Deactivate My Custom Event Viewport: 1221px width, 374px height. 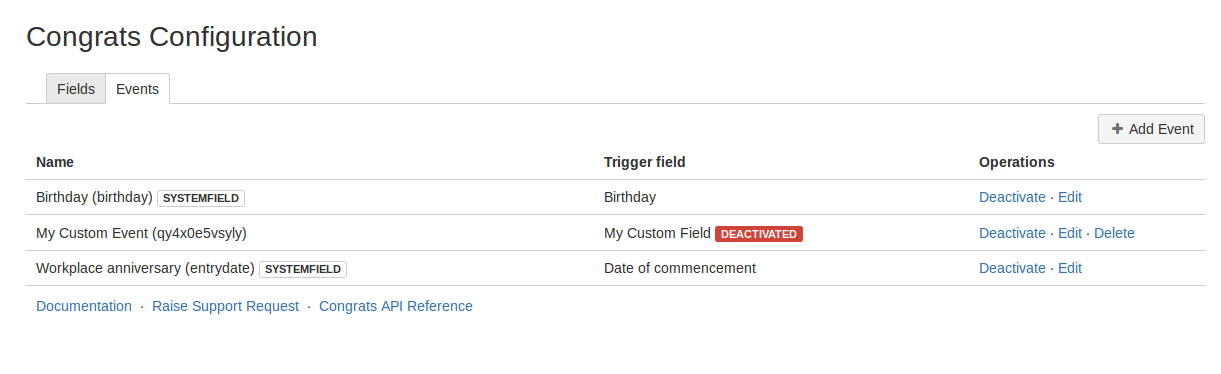[x=1012, y=233]
